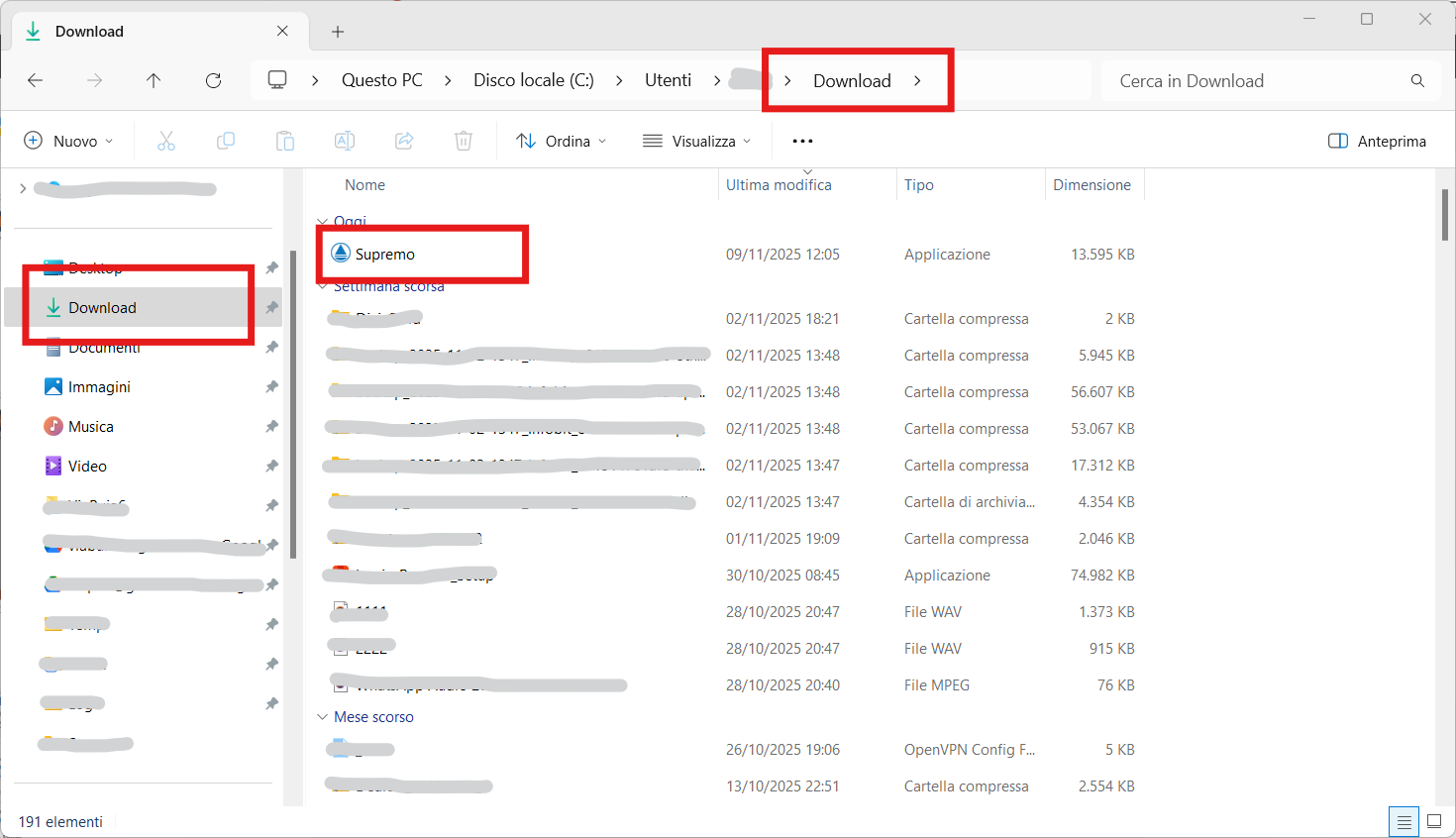The image size is (1456, 838).
Task: Open the Visualizza view menu
Action: click(x=696, y=142)
